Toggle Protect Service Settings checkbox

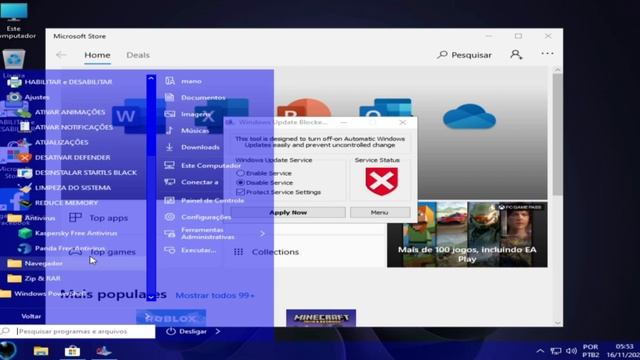point(240,192)
